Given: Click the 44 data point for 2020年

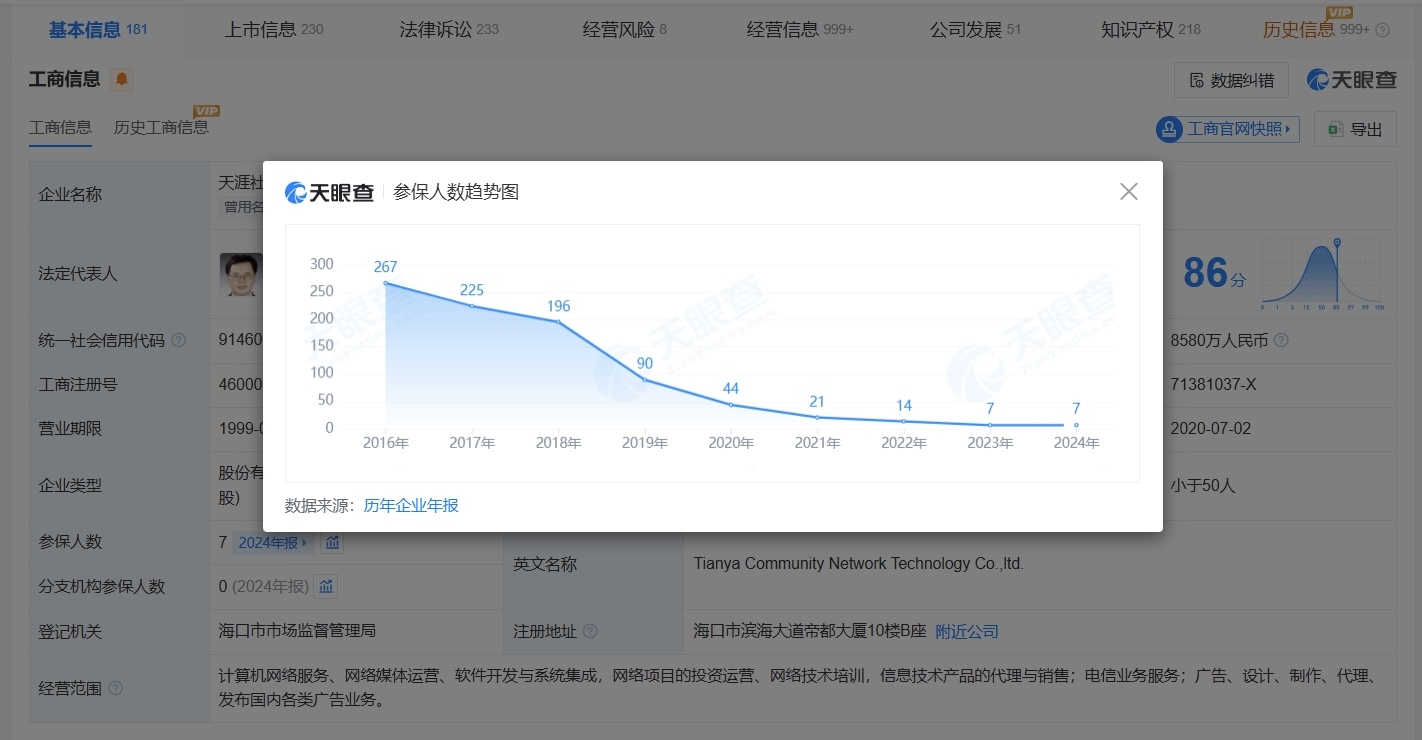Looking at the screenshot, I should click(731, 404).
